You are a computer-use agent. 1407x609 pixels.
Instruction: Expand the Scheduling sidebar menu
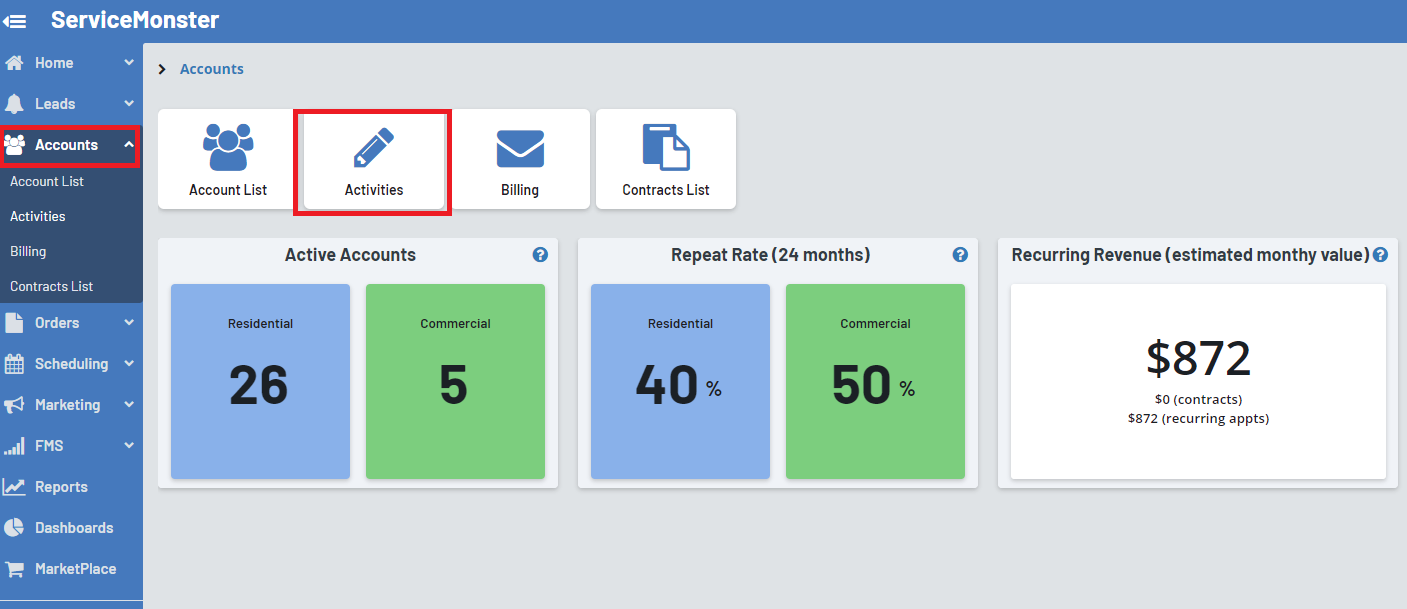point(70,364)
